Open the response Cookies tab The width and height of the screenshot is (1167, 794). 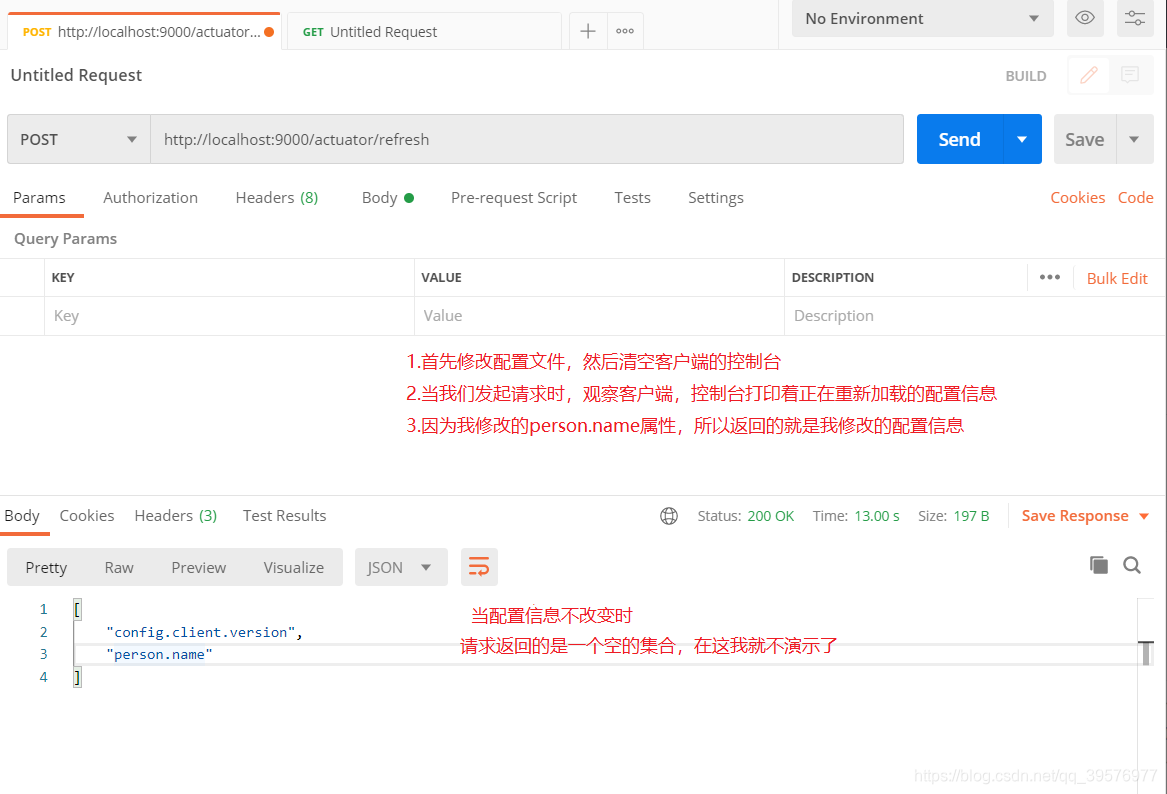point(87,516)
